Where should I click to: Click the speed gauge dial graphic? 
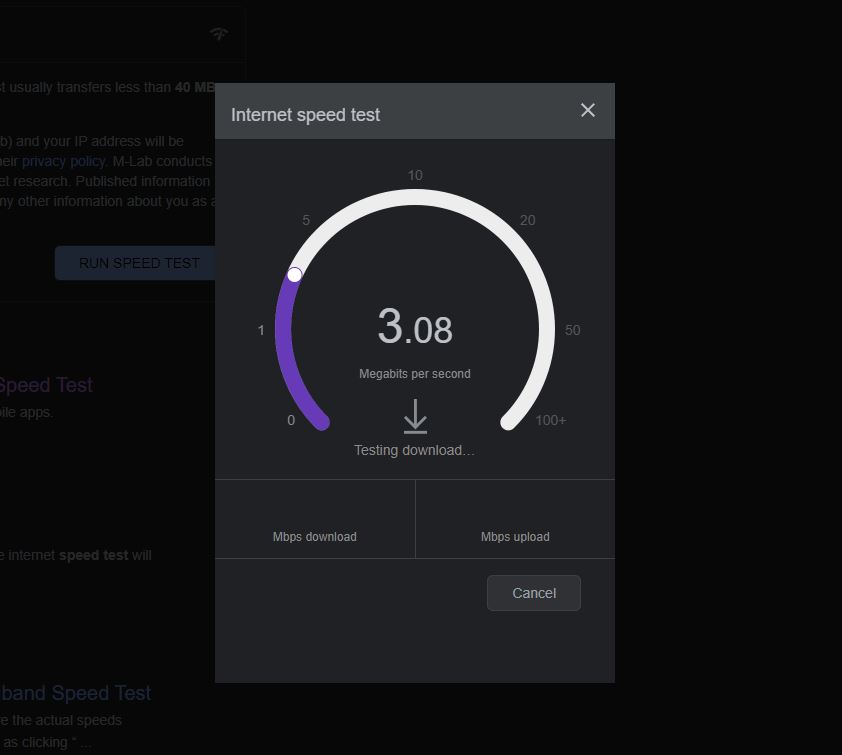(x=414, y=196)
